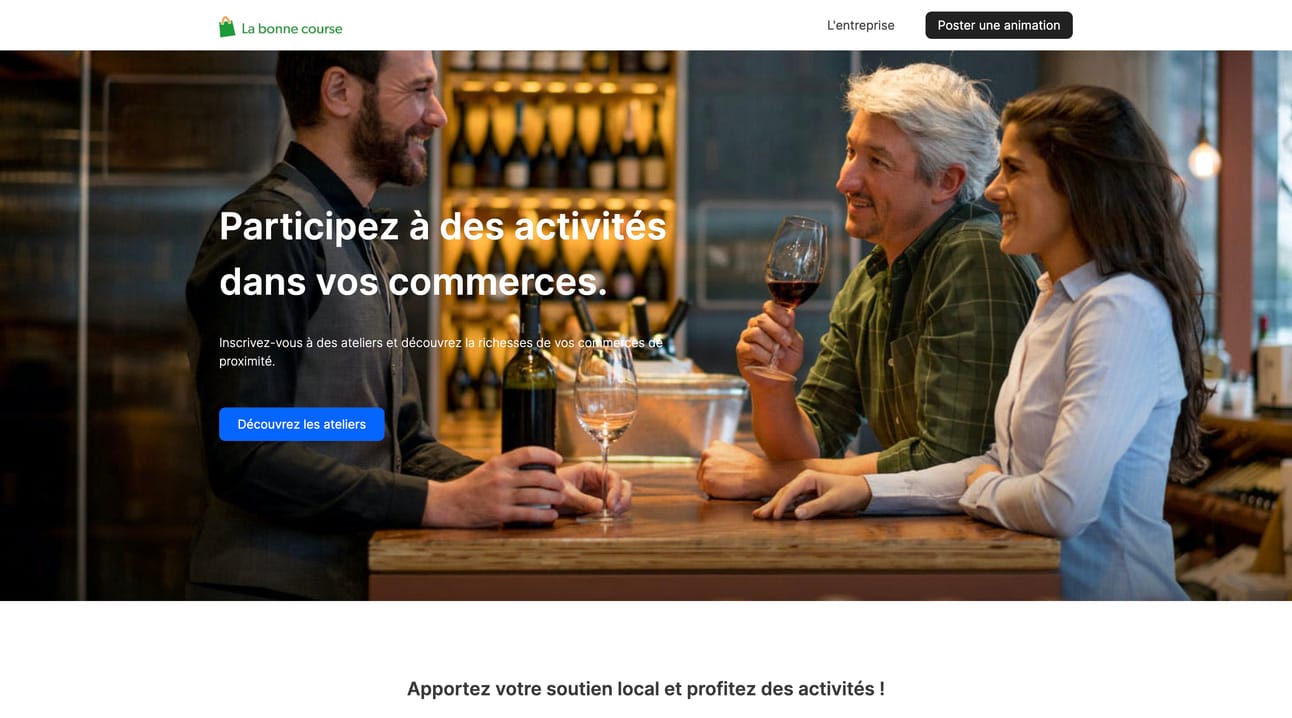Viewport: 1292px width, 718px height.
Task: Click the subtitle starting with Inscrivez-vous
Action: (440, 351)
